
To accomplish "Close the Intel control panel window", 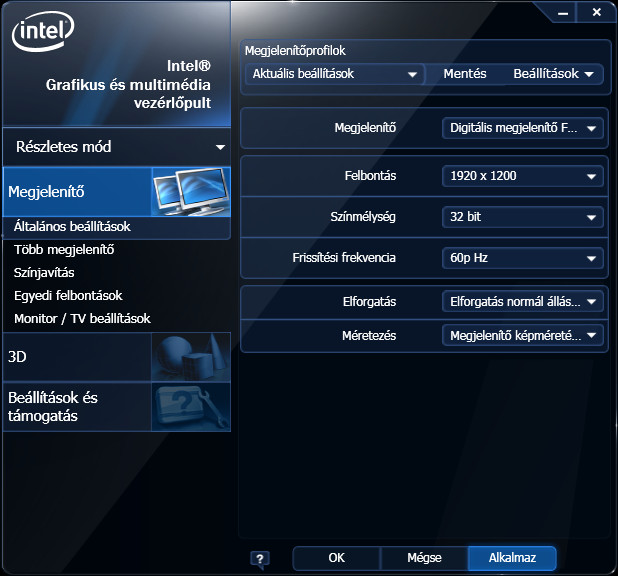I will click(596, 13).
